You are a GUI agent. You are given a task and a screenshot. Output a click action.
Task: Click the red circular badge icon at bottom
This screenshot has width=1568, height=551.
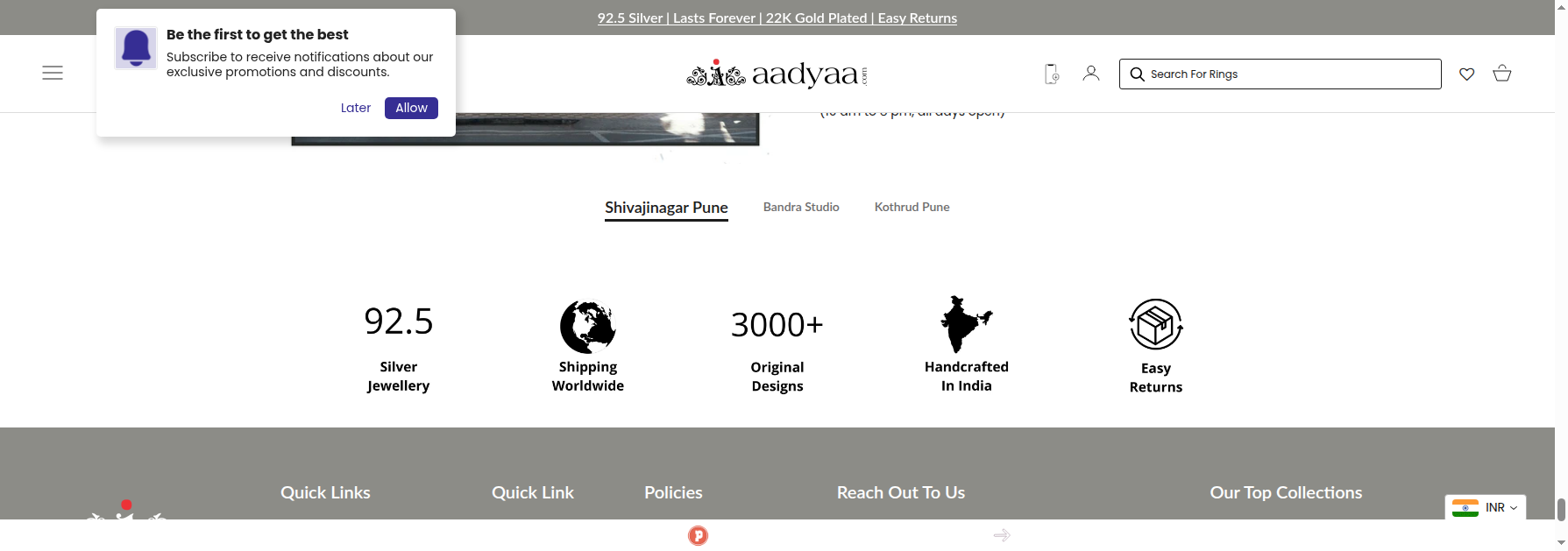698,535
